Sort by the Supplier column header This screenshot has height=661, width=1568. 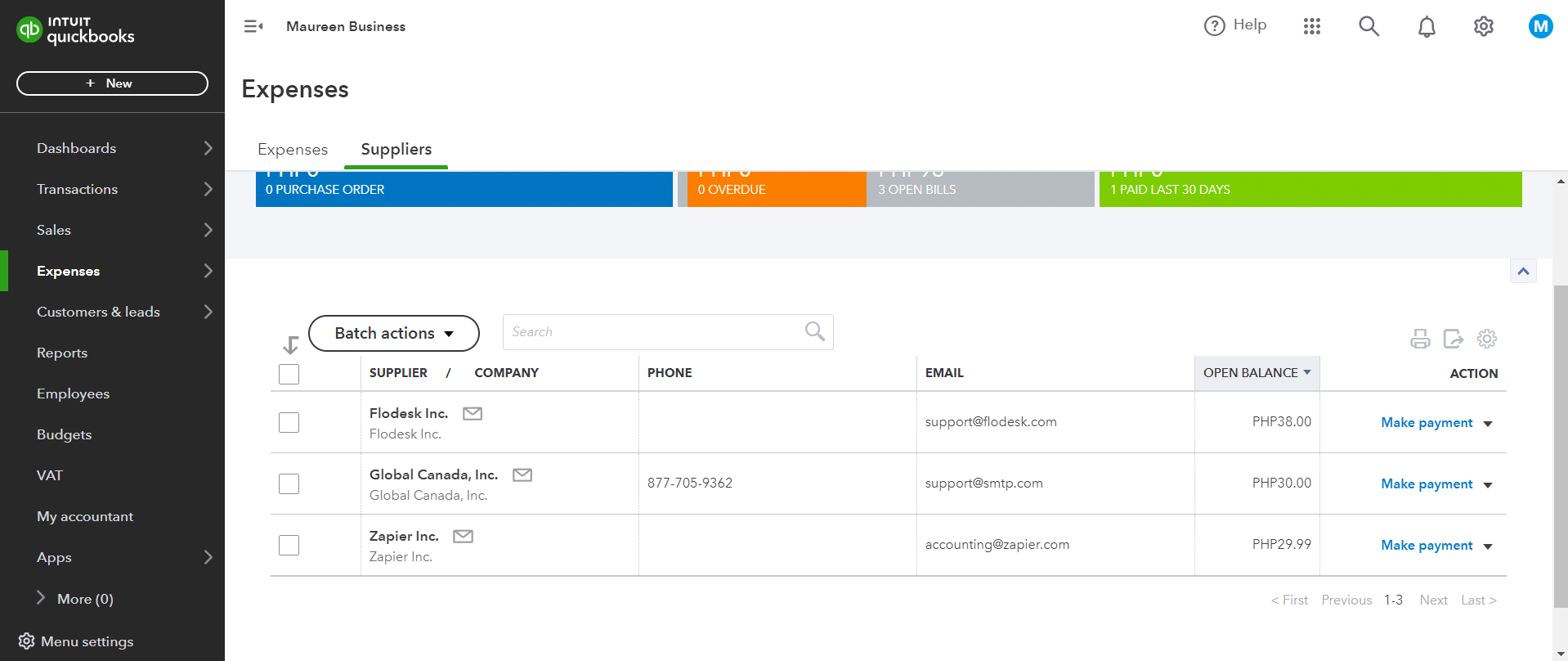tap(398, 373)
